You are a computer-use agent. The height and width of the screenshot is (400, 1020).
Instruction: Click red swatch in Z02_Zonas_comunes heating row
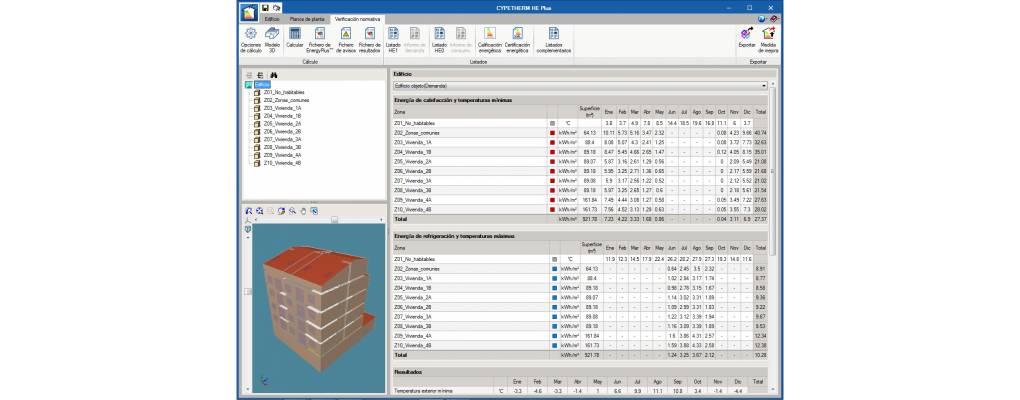[x=553, y=132]
